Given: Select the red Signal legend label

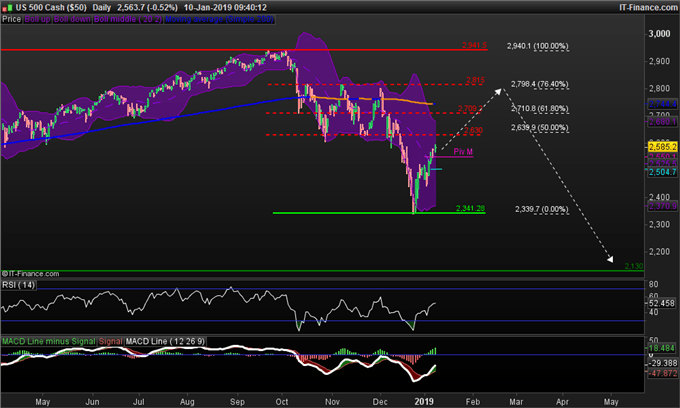Looking at the screenshot, I should (x=111, y=342).
